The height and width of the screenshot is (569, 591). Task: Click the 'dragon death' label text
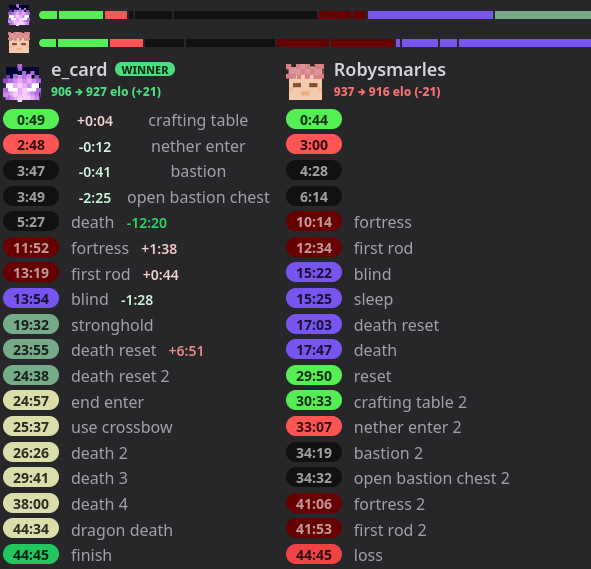click(x=122, y=530)
